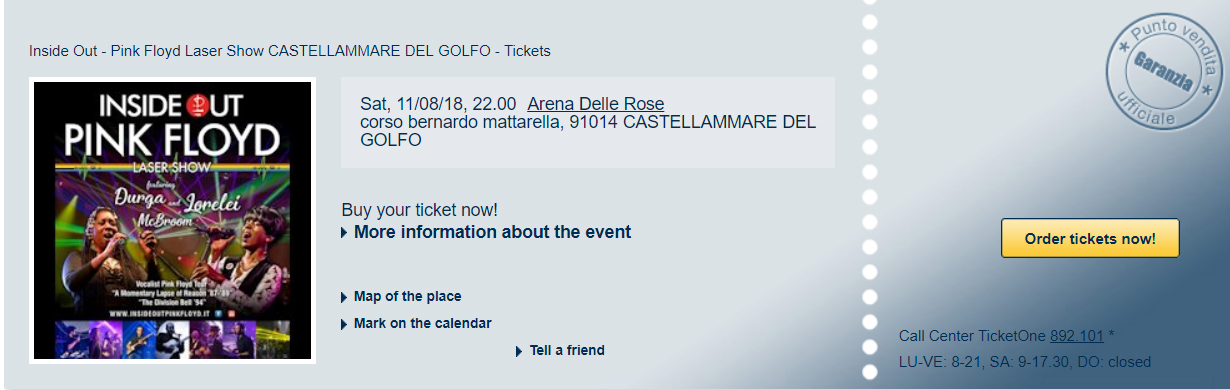Order tickets now
This screenshot has width=1230, height=390.
(x=1090, y=238)
